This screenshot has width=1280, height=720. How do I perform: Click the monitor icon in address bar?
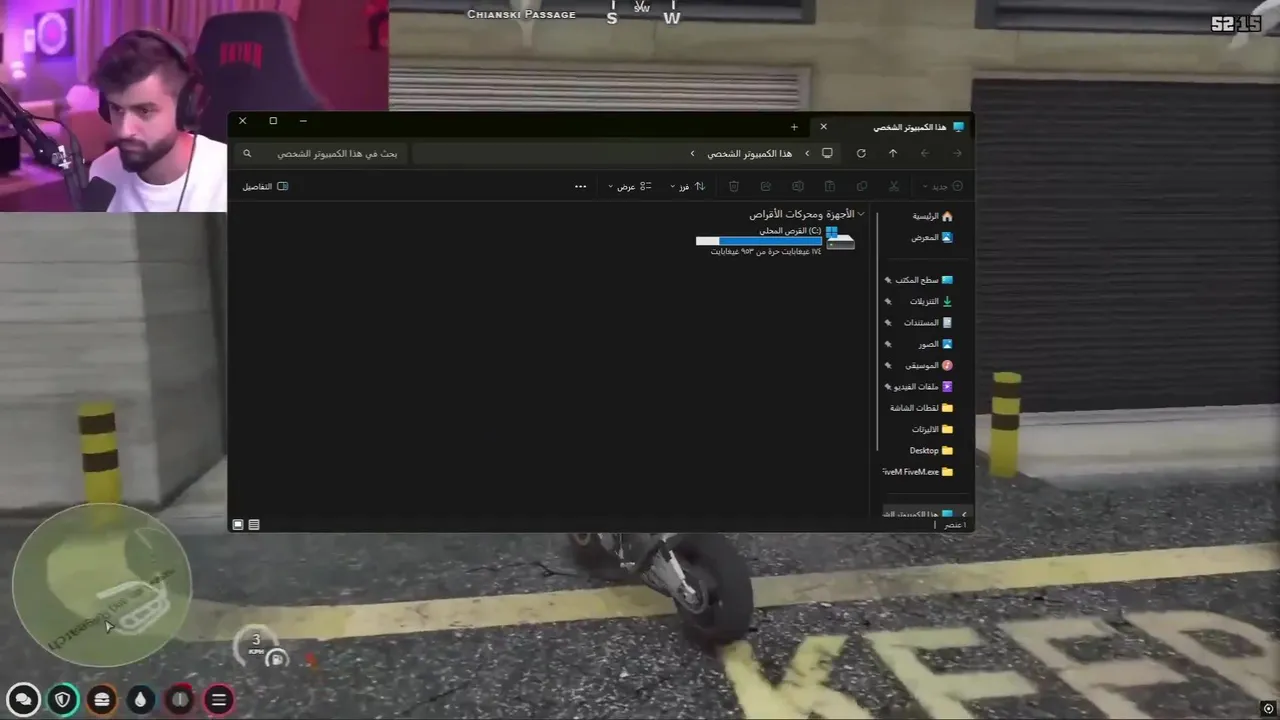(x=827, y=153)
